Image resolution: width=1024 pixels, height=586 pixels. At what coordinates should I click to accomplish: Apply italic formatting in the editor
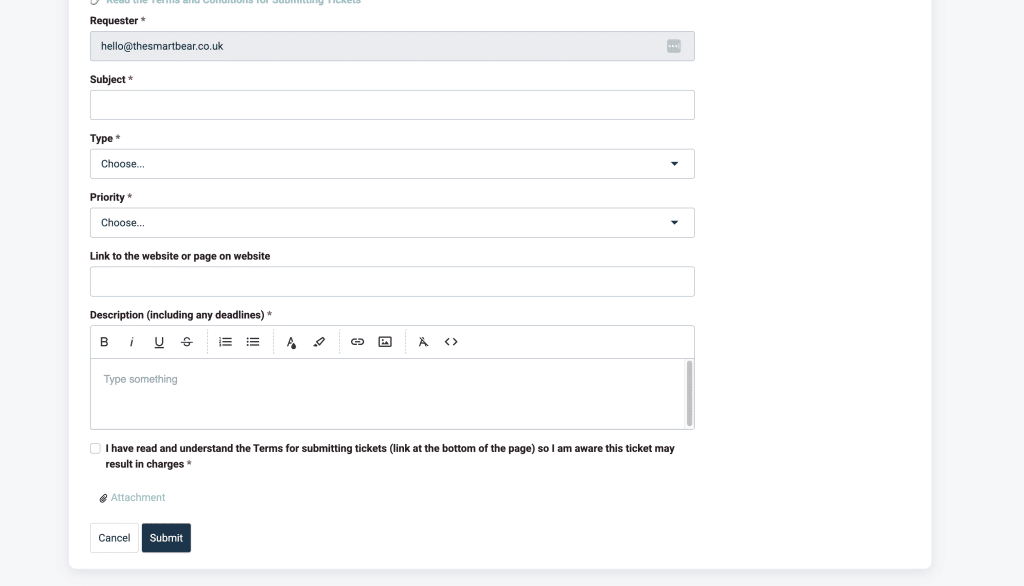point(131,342)
